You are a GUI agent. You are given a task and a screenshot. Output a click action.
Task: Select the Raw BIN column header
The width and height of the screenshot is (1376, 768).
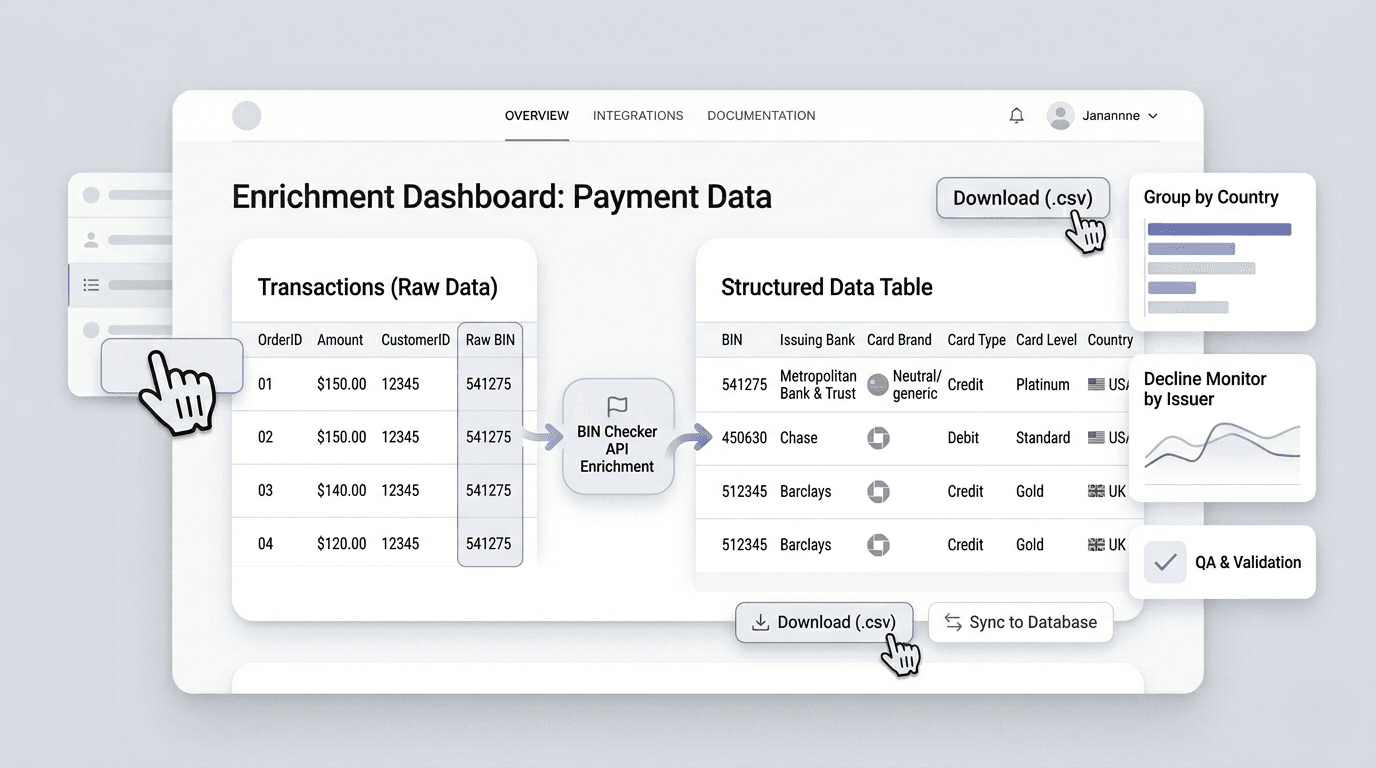[x=490, y=340]
